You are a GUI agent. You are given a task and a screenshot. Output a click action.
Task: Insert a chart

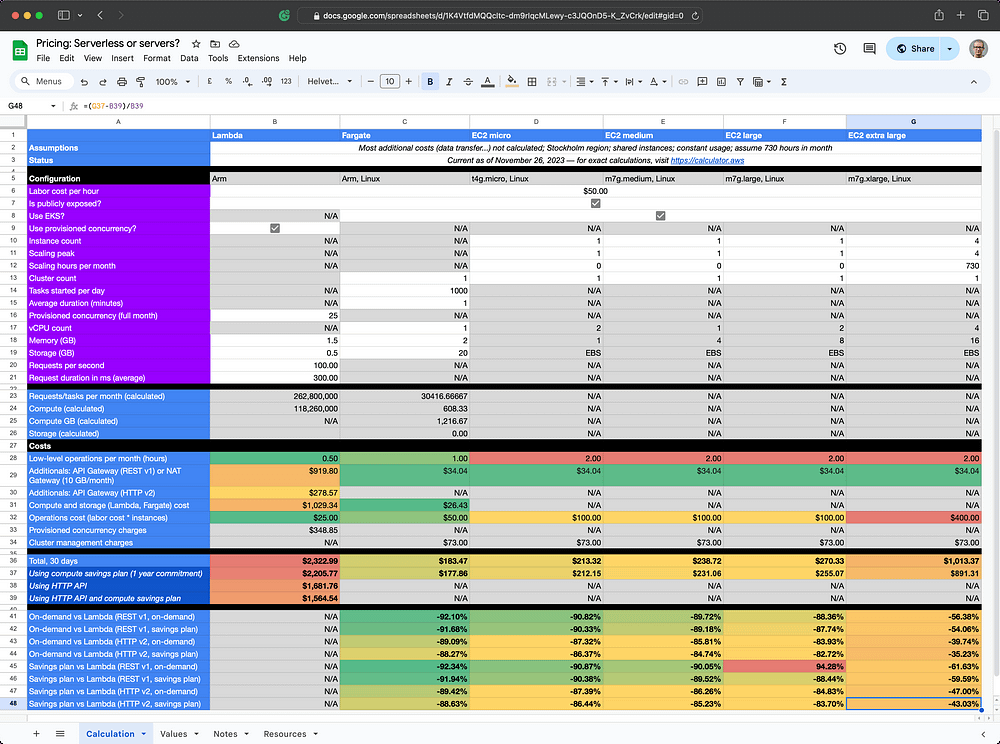pos(721,82)
